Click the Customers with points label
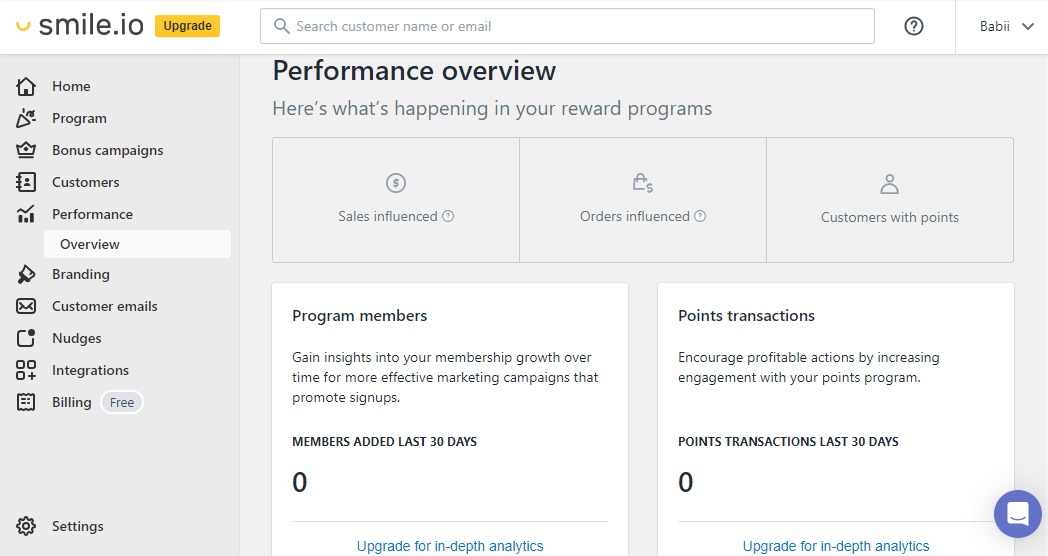Viewport: 1048px width, 556px height. [890, 217]
